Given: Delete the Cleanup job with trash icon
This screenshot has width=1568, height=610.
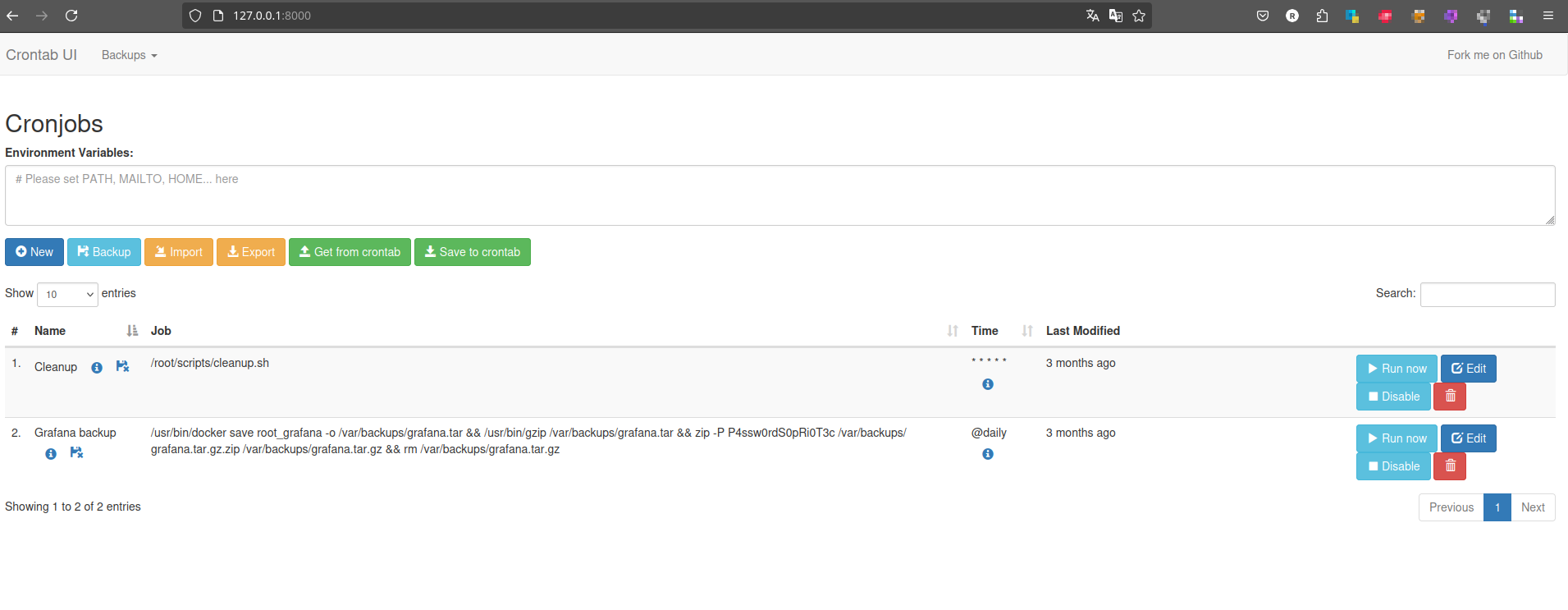Looking at the screenshot, I should pyautogui.click(x=1449, y=397).
